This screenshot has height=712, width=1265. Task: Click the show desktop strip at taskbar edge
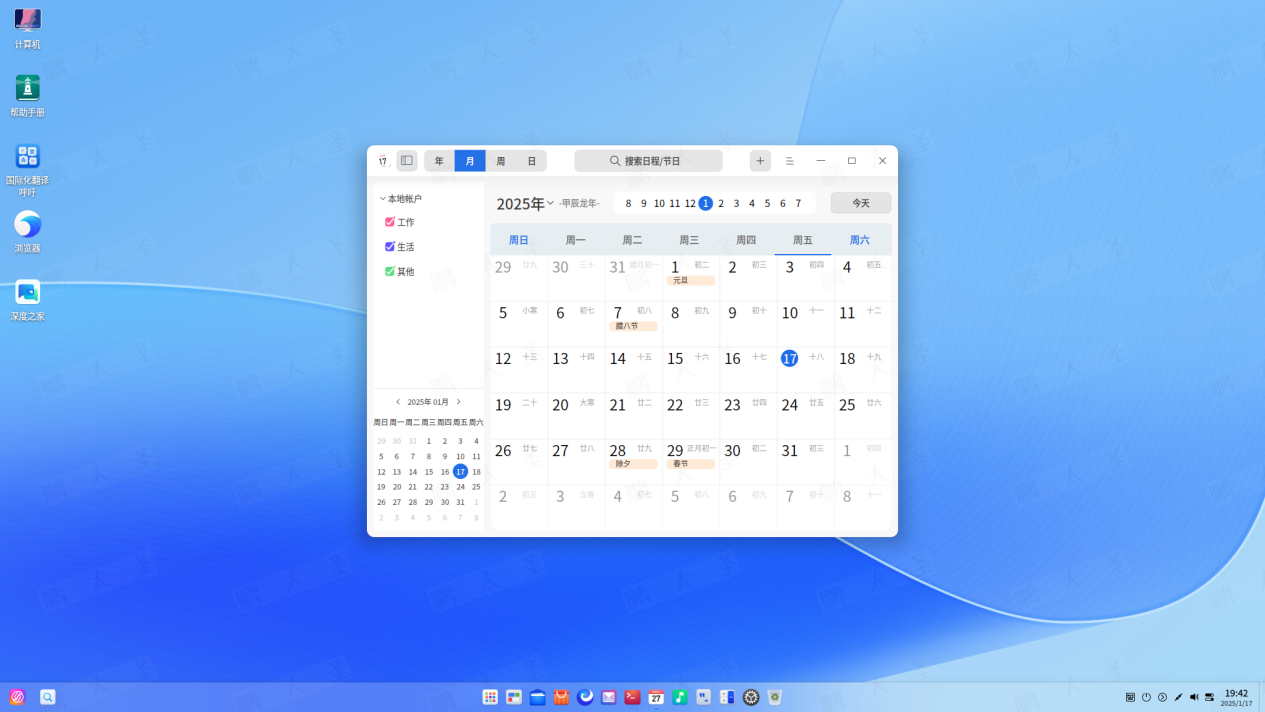coord(1261,697)
